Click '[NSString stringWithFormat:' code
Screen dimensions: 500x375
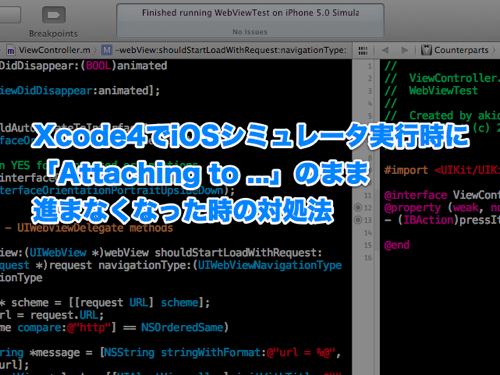(x=183, y=352)
